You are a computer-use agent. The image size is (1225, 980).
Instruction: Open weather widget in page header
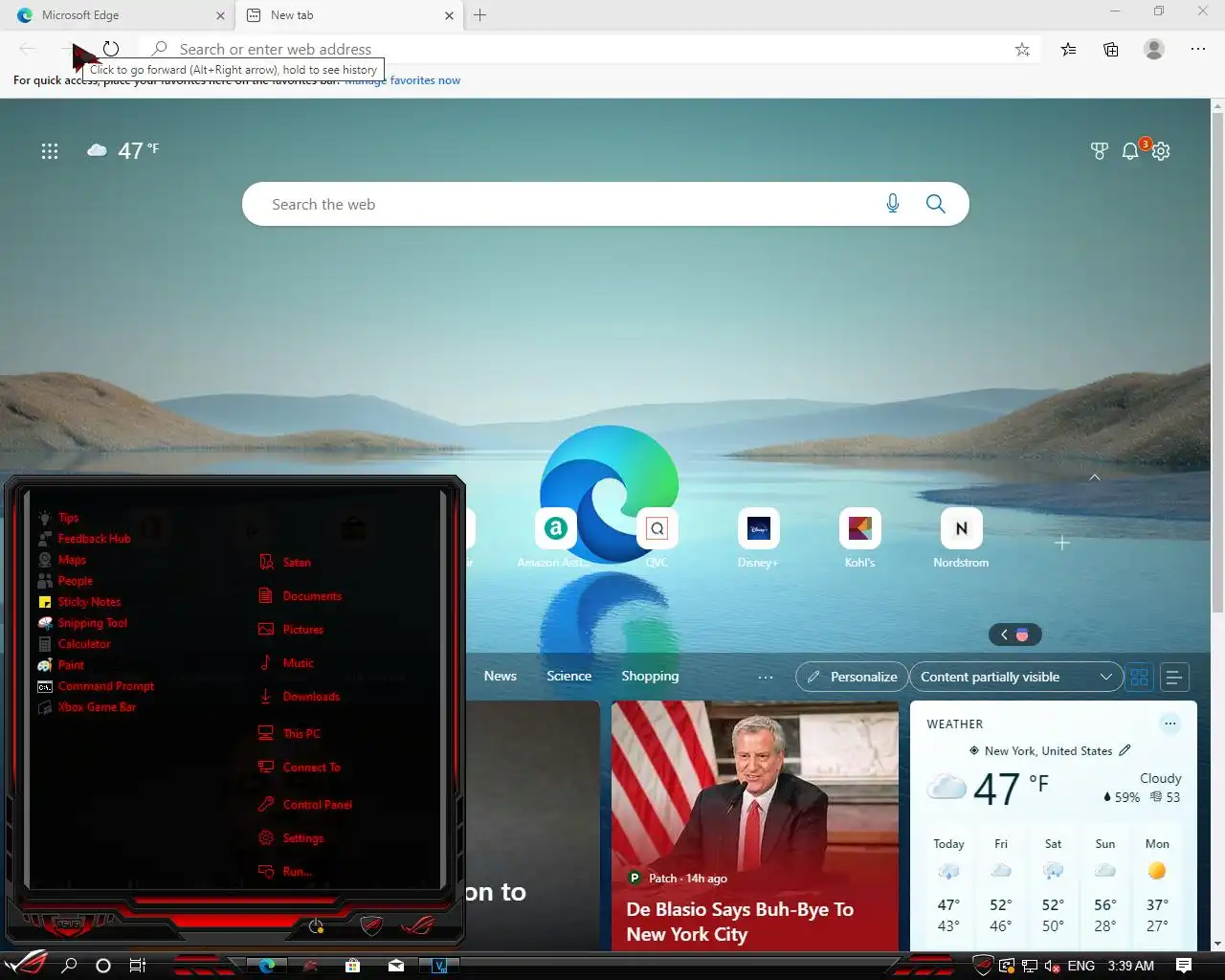pyautogui.click(x=123, y=150)
